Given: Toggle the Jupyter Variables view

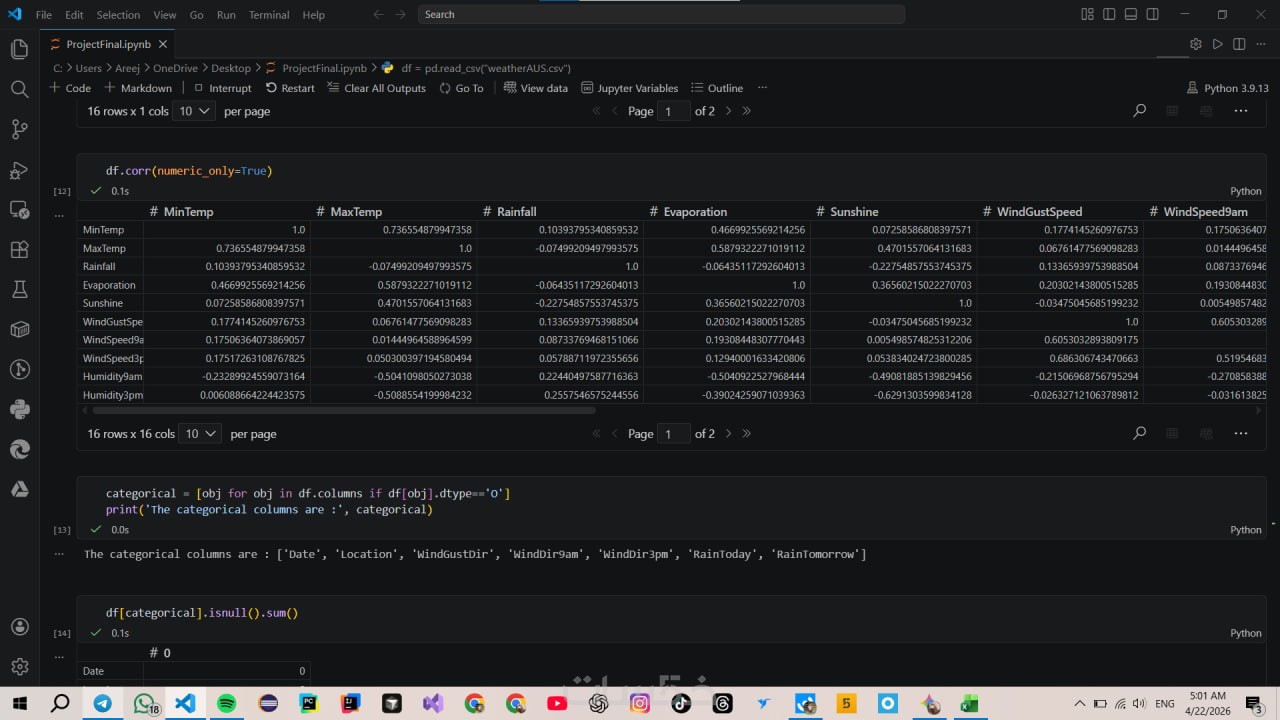Looking at the screenshot, I should pyautogui.click(x=629, y=88).
